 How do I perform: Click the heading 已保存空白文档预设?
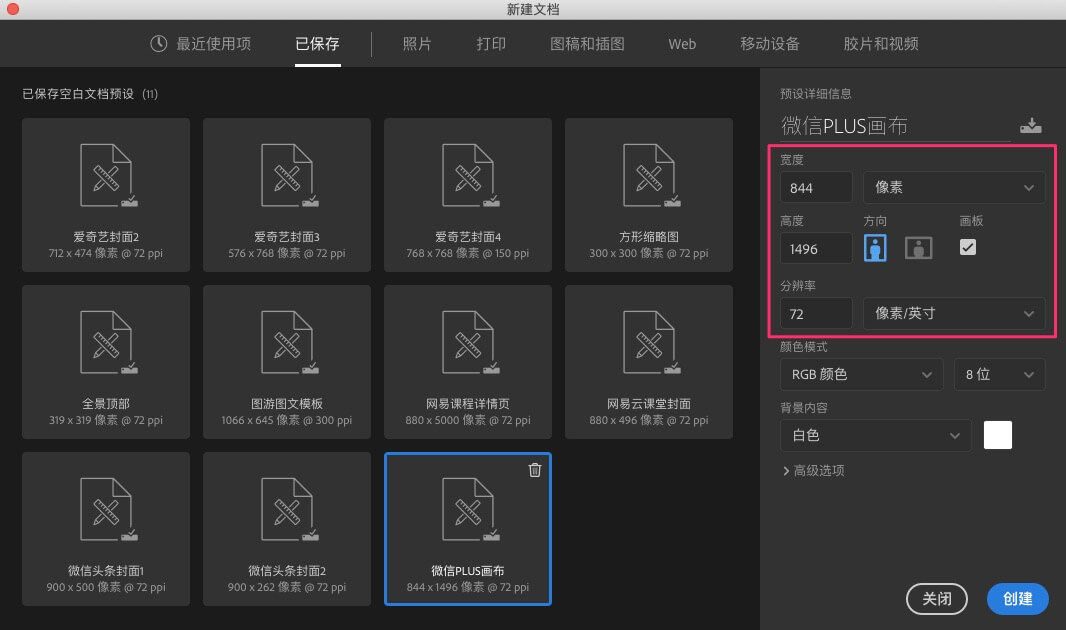(78, 94)
